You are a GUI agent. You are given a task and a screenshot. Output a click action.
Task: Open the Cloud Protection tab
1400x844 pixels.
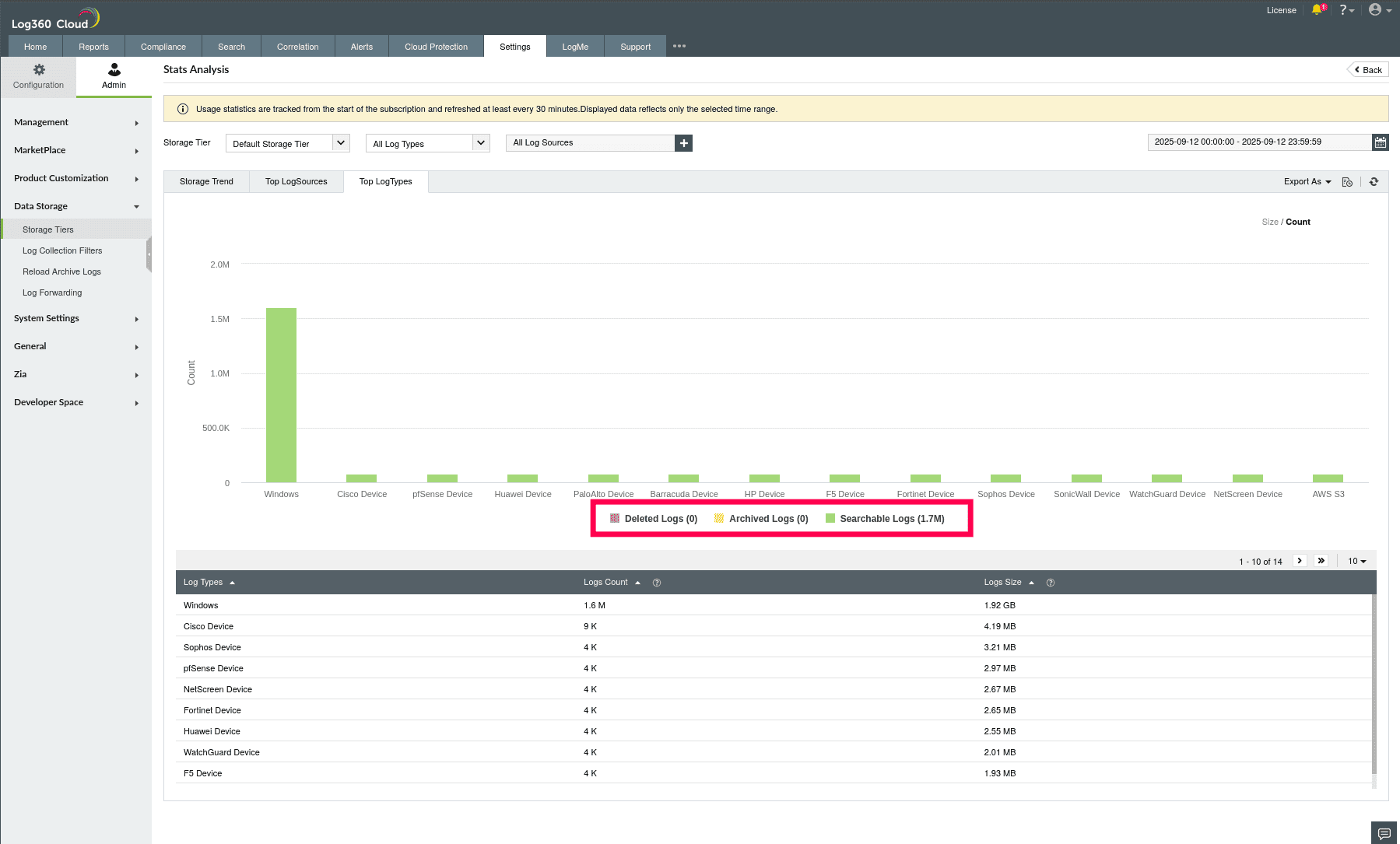coord(436,47)
